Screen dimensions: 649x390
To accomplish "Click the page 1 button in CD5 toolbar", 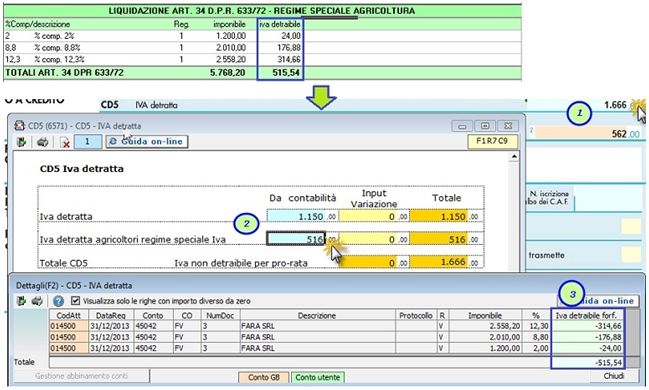I will click(x=87, y=142).
